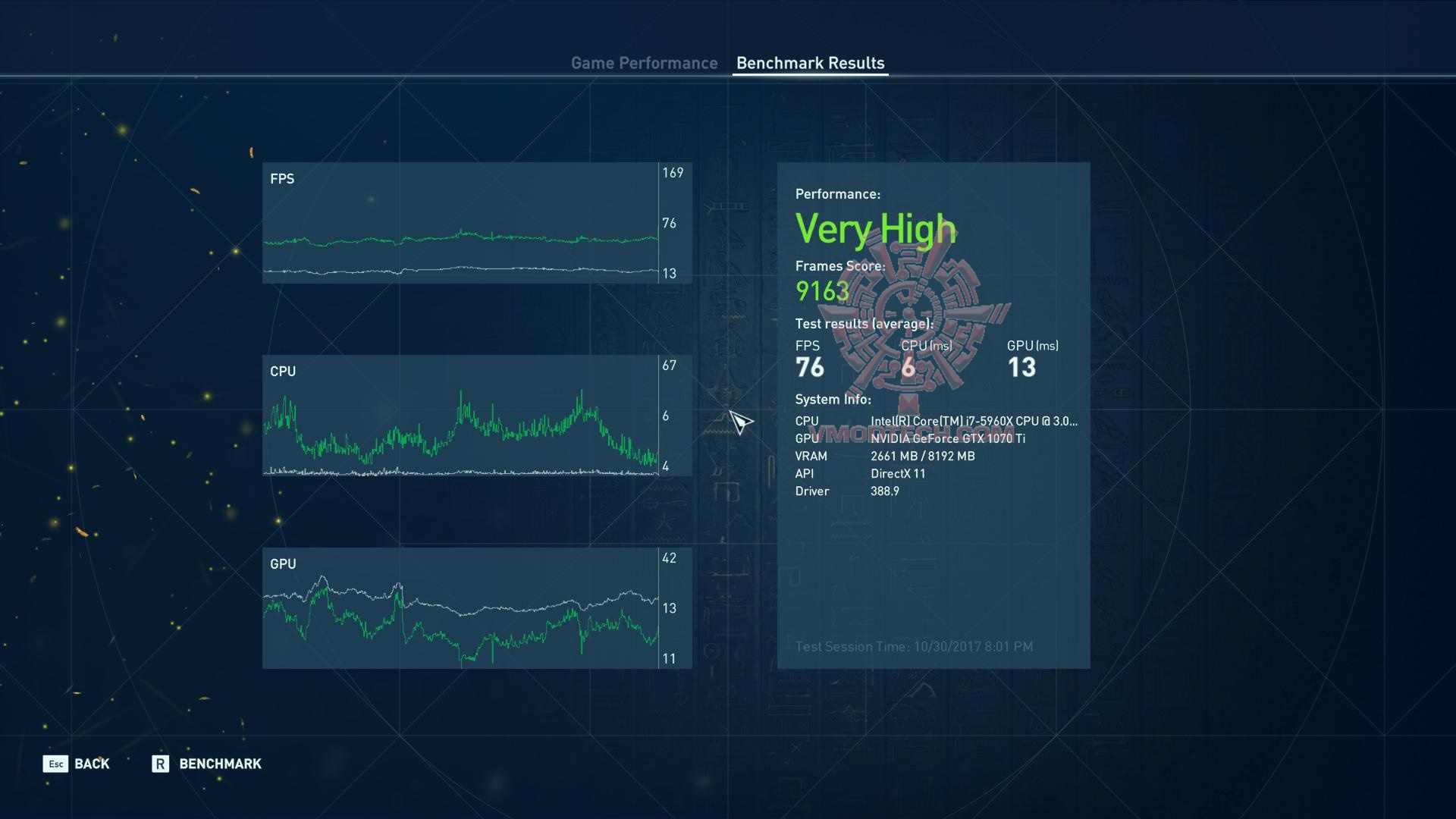This screenshot has height=819, width=1456.
Task: Click the DirectX 11 API entry
Action: (x=898, y=473)
